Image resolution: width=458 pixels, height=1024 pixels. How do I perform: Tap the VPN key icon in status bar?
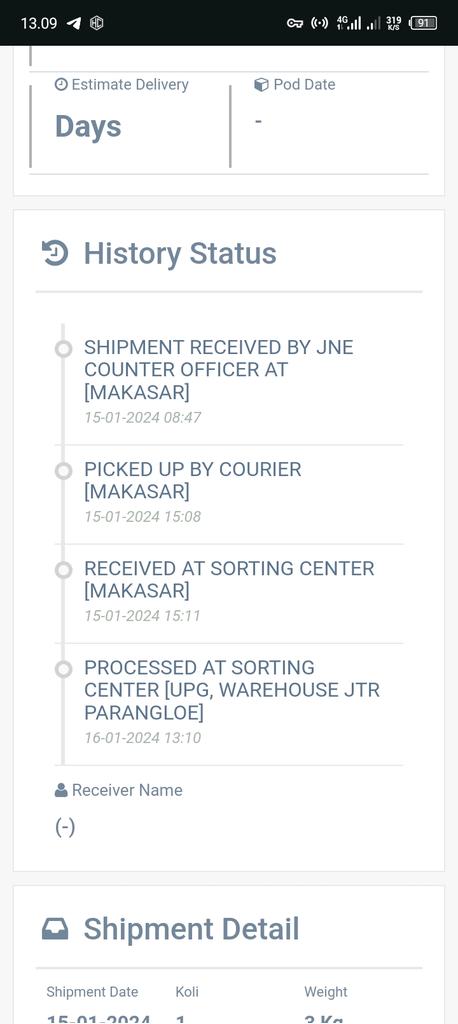pos(295,23)
